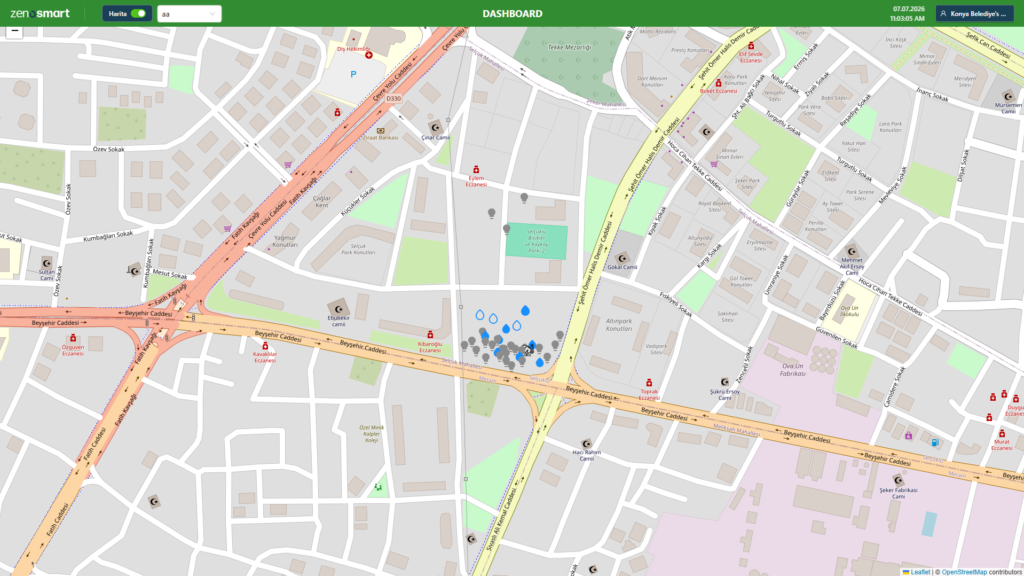Click the Diş Hekimliği red cross icon
The image size is (1024, 576).
(369, 56)
